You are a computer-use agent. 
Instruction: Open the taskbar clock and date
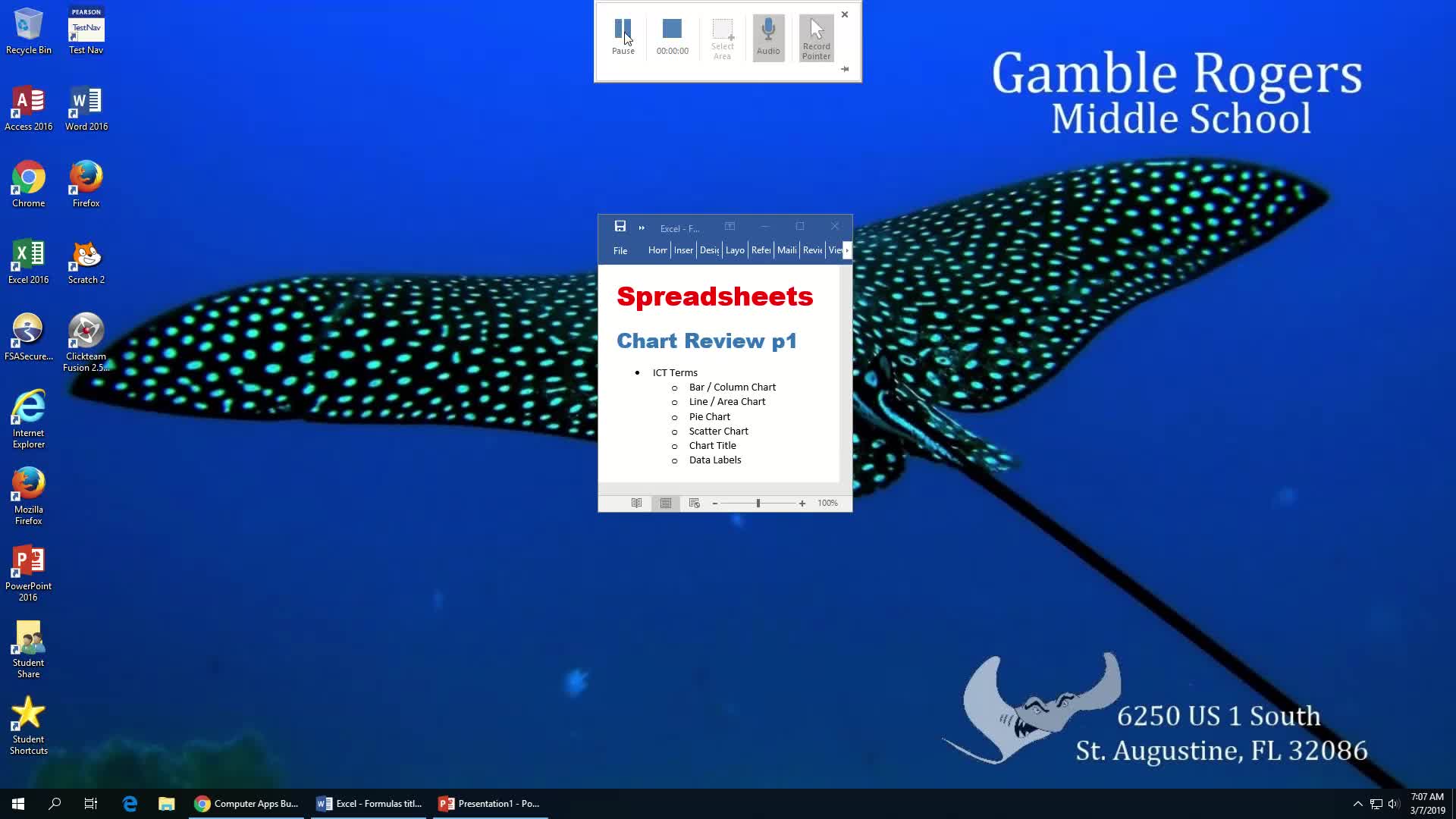click(x=1427, y=804)
